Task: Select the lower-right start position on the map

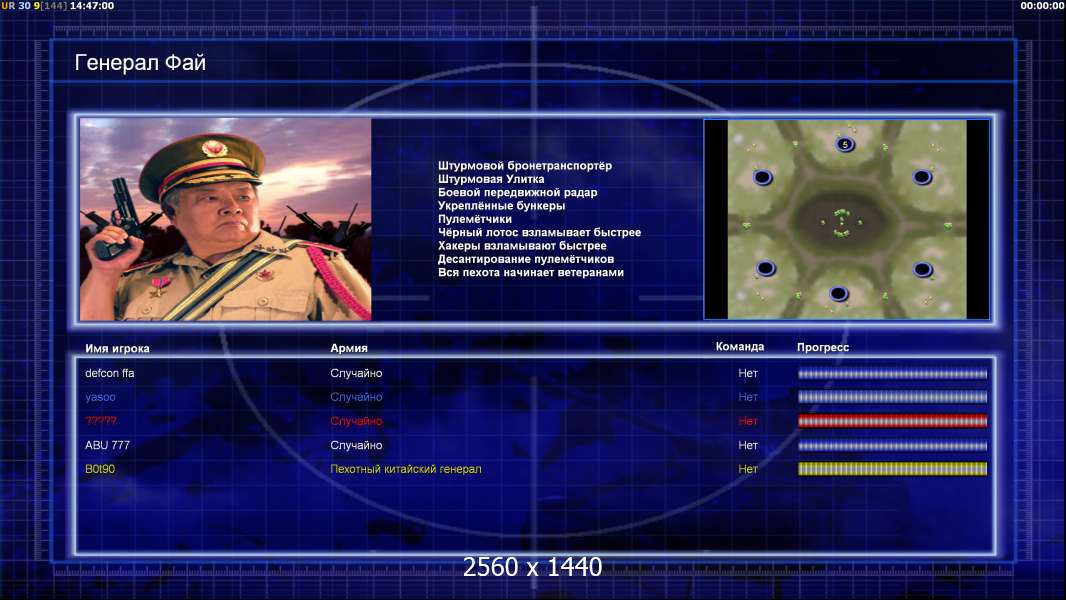Action: 923,270
